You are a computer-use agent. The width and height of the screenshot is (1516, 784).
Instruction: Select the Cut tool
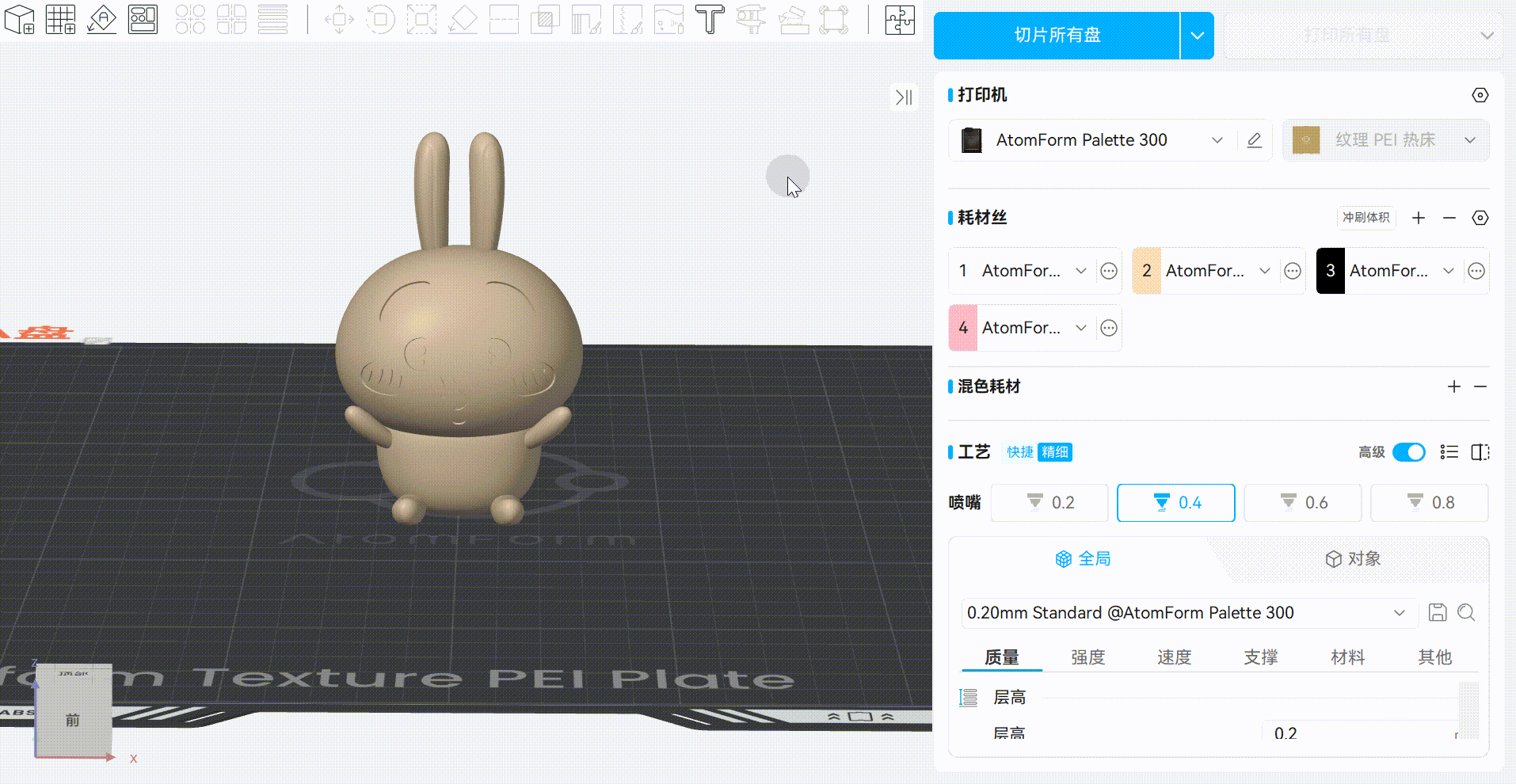pos(504,19)
